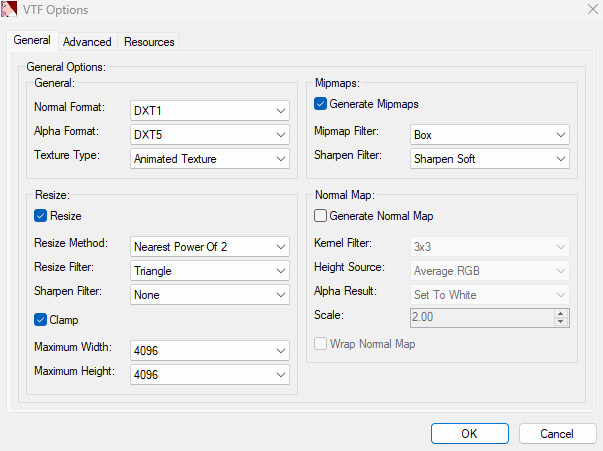The image size is (603, 451).
Task: Select the General tab
Action: 32,41
